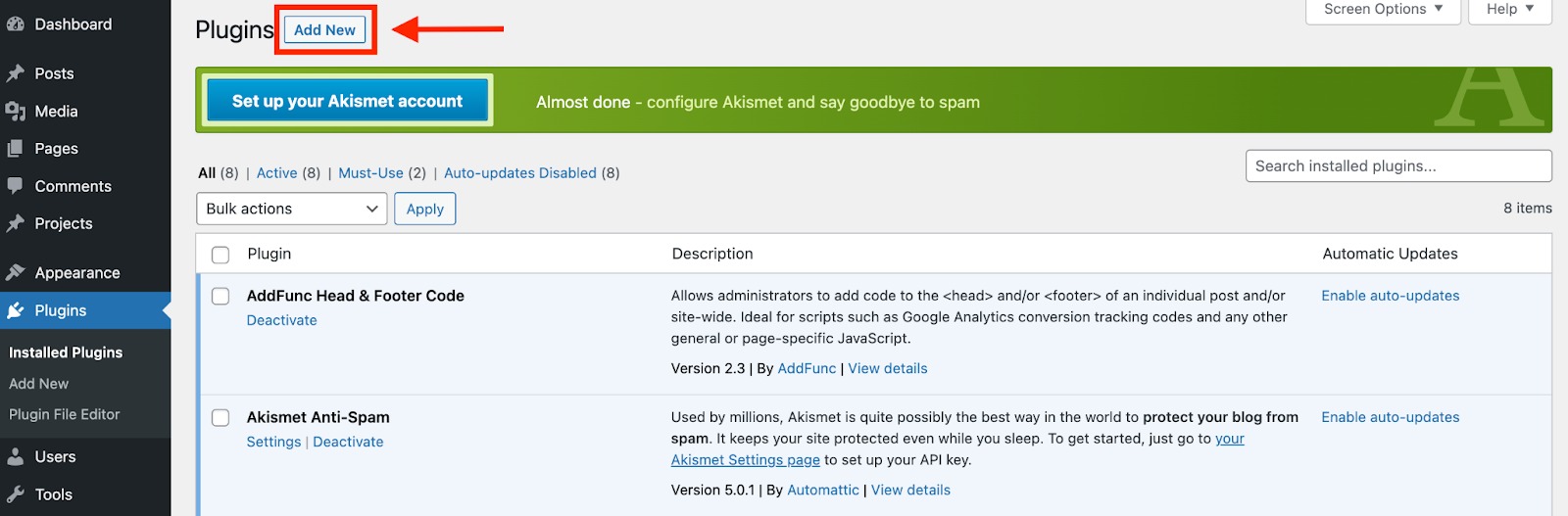1568x516 pixels.
Task: Deactivate the AddFunc Head & Footer Code plugin
Action: click(x=281, y=320)
